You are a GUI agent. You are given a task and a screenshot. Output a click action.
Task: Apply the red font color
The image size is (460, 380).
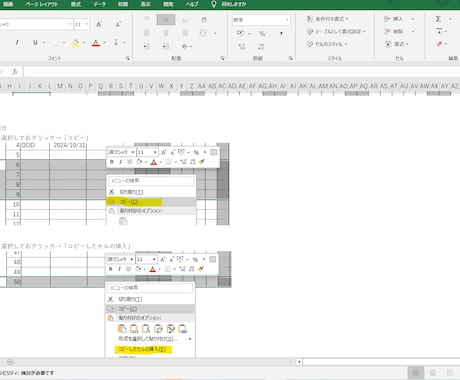96,43
